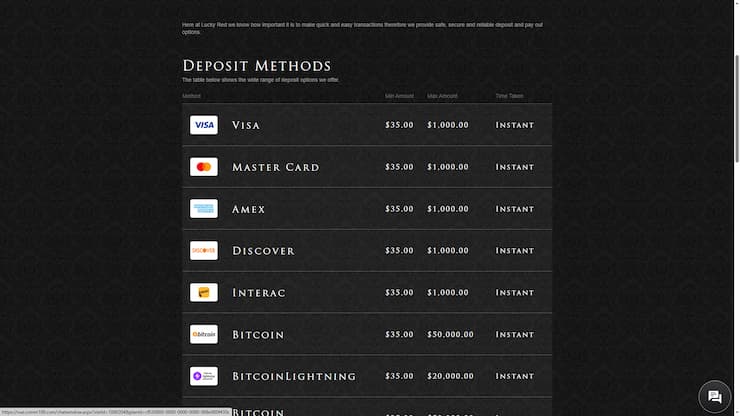Click the Interac method name

pyautogui.click(x=259, y=293)
